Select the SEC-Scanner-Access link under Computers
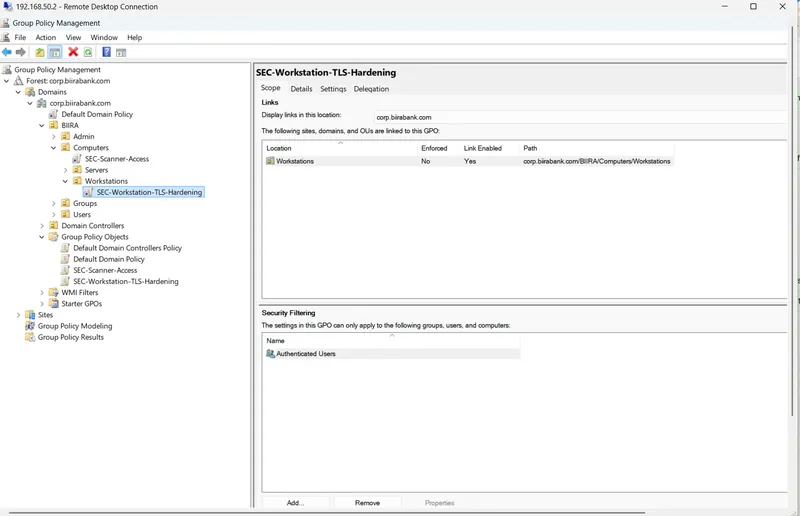Screen dimensions: 800x516 tap(117, 159)
